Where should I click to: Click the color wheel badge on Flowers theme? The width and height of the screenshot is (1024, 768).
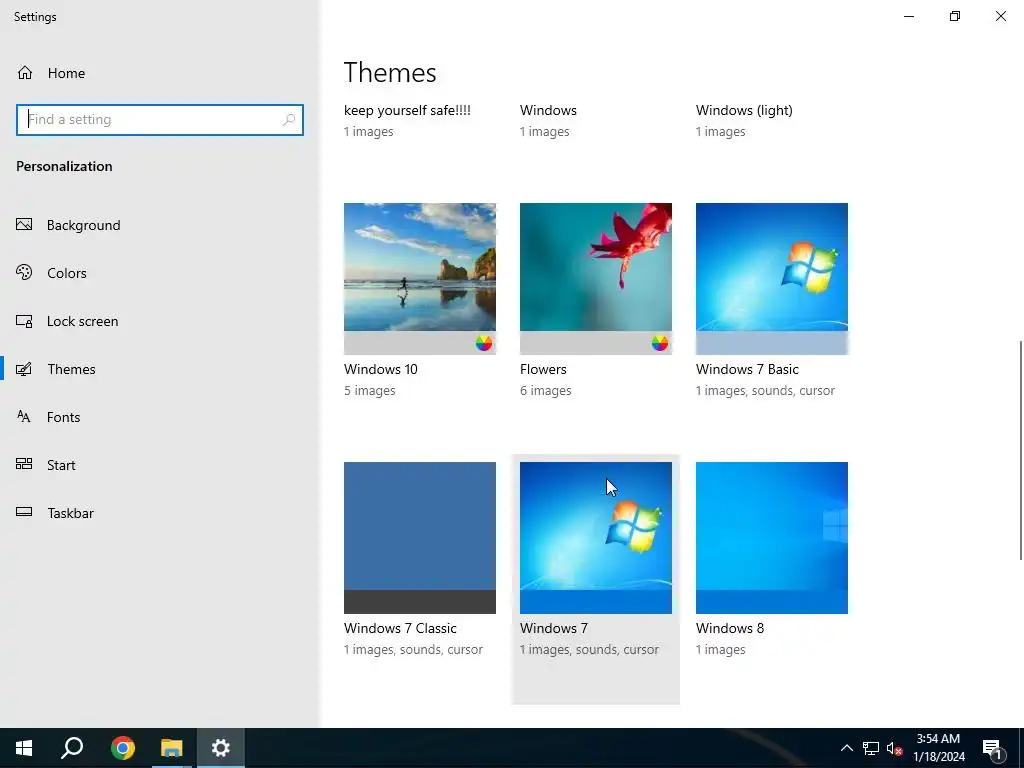pos(660,343)
